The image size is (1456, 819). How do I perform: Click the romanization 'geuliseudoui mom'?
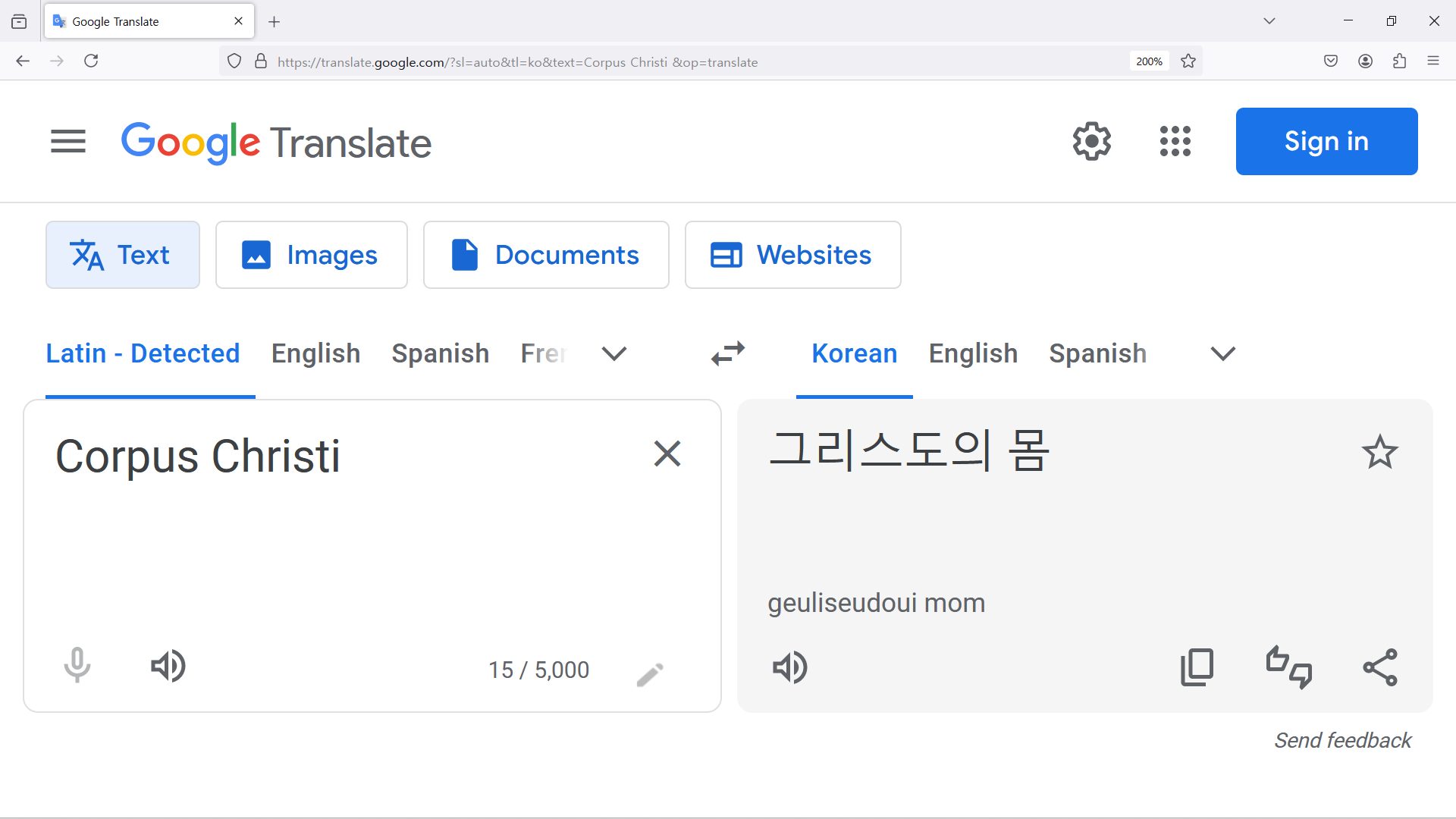tap(876, 604)
